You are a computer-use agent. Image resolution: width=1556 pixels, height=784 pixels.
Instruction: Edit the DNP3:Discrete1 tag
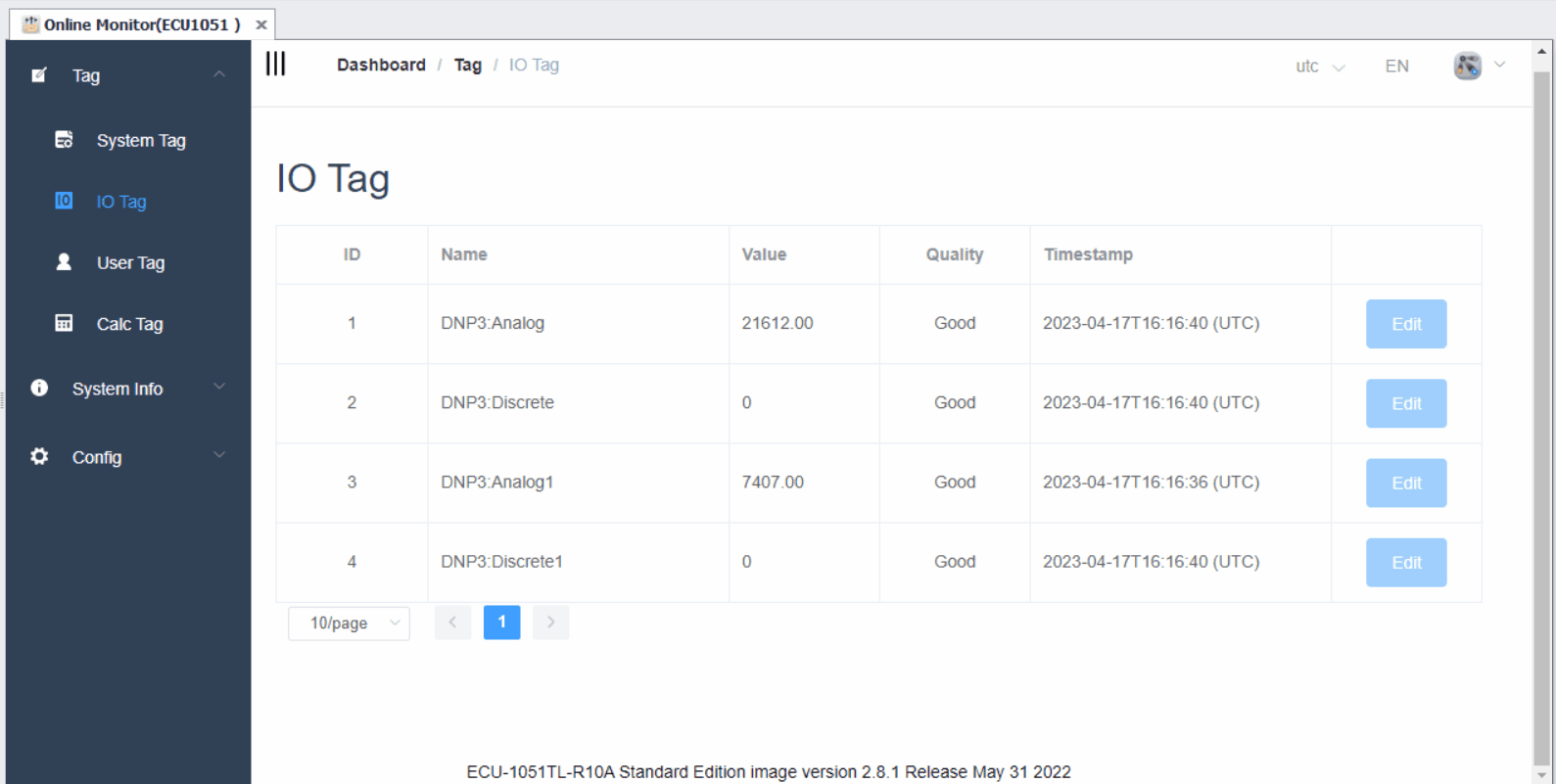[1406, 563]
